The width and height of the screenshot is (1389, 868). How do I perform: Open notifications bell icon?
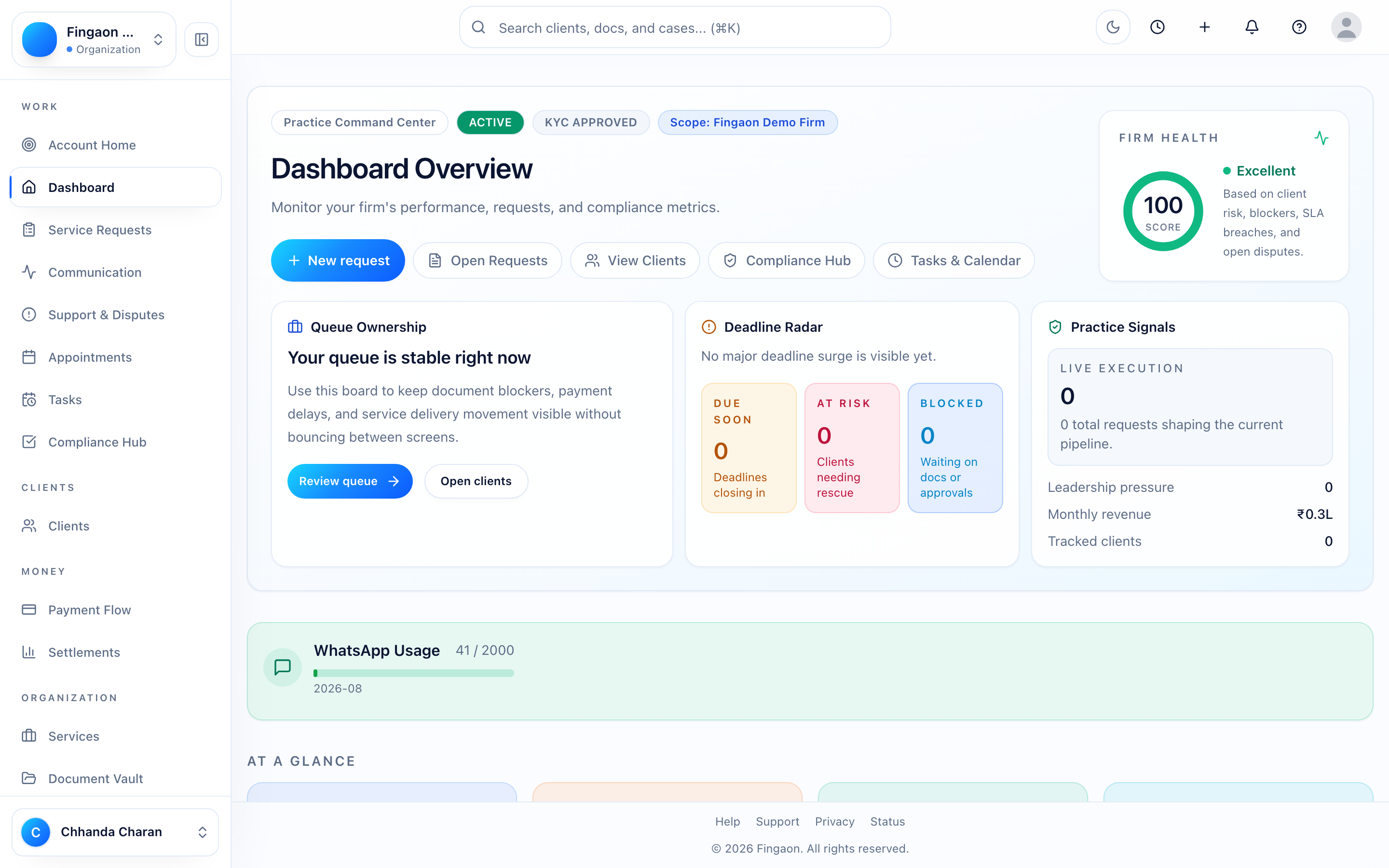pyautogui.click(x=1252, y=27)
